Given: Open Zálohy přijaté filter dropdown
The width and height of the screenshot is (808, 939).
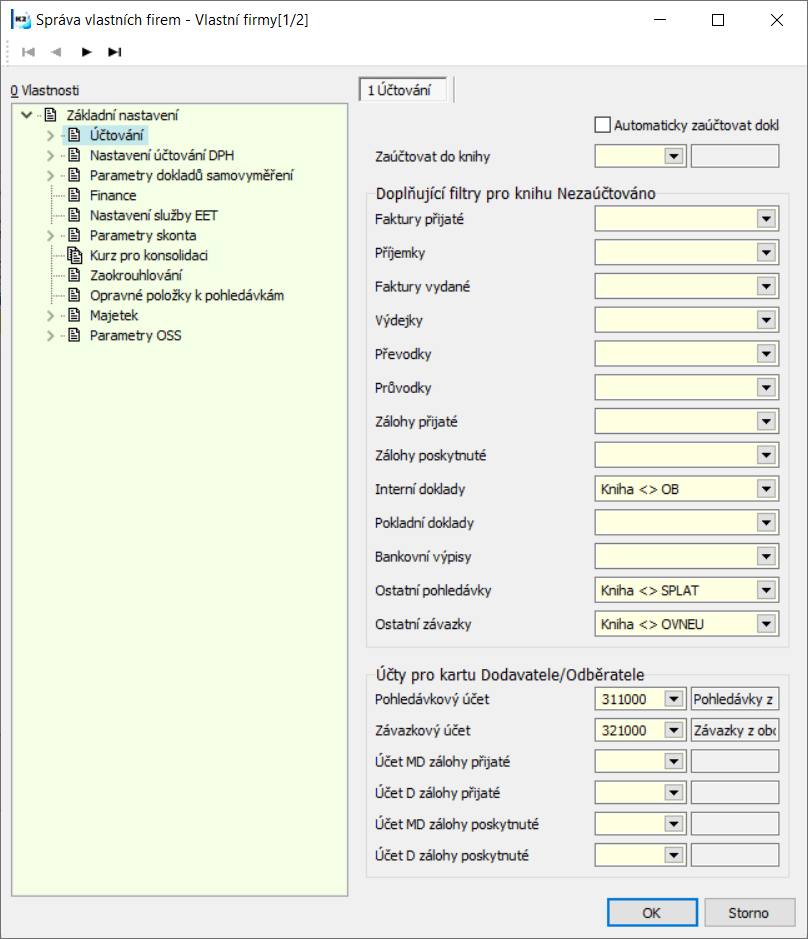Looking at the screenshot, I should [766, 422].
